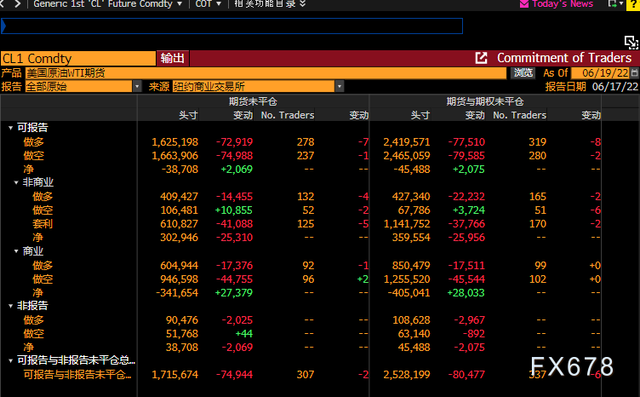Click the pop-out icon beside Commitment of Traders
The image size is (640, 397).
click(x=481, y=58)
